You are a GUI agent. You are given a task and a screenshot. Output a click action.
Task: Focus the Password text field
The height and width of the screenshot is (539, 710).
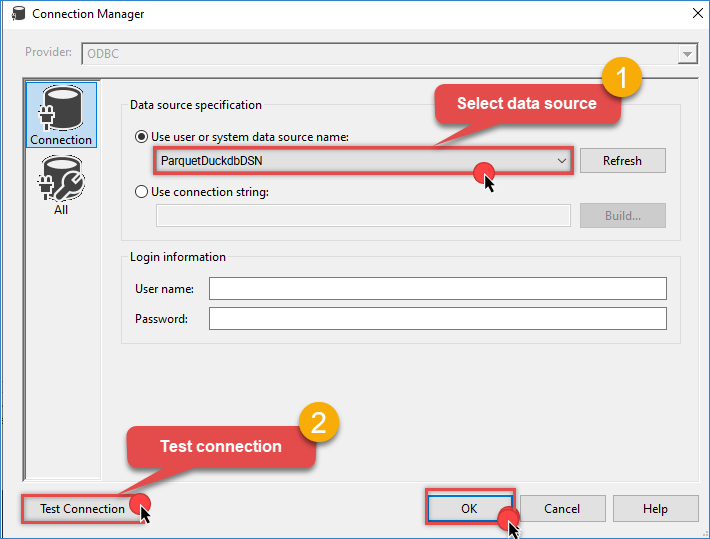[x=437, y=319]
